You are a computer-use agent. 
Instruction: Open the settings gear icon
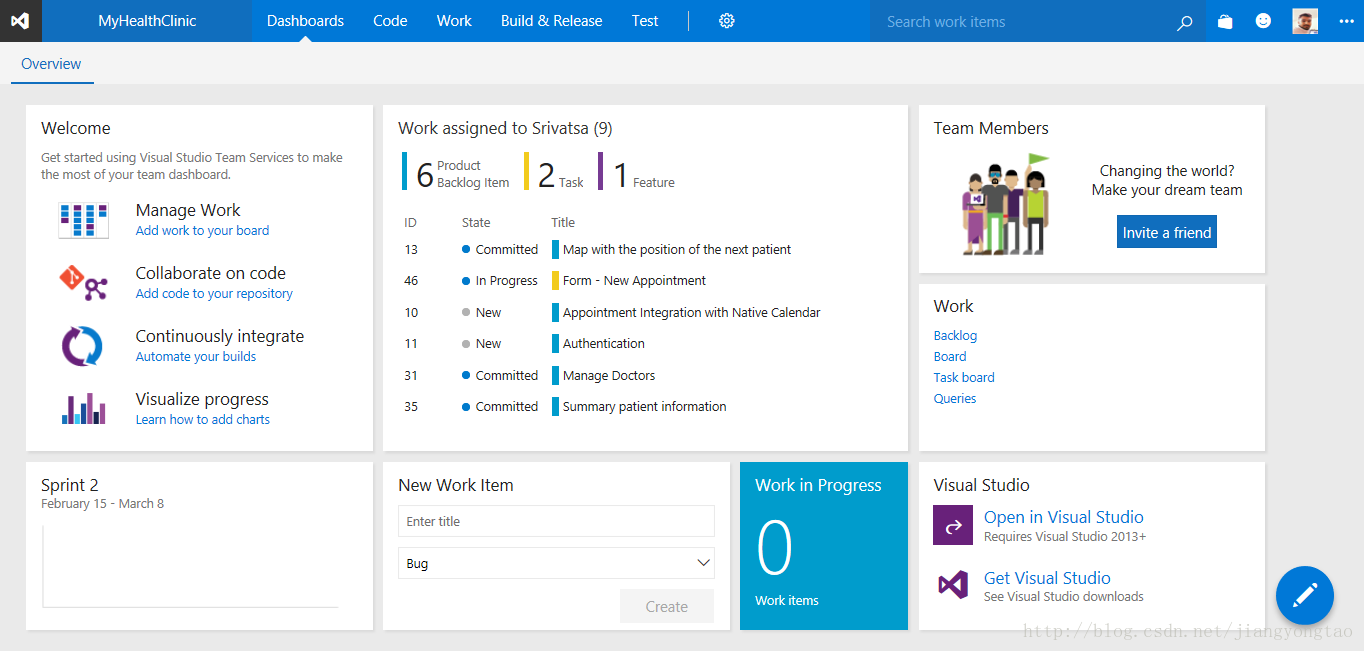pyautogui.click(x=727, y=21)
